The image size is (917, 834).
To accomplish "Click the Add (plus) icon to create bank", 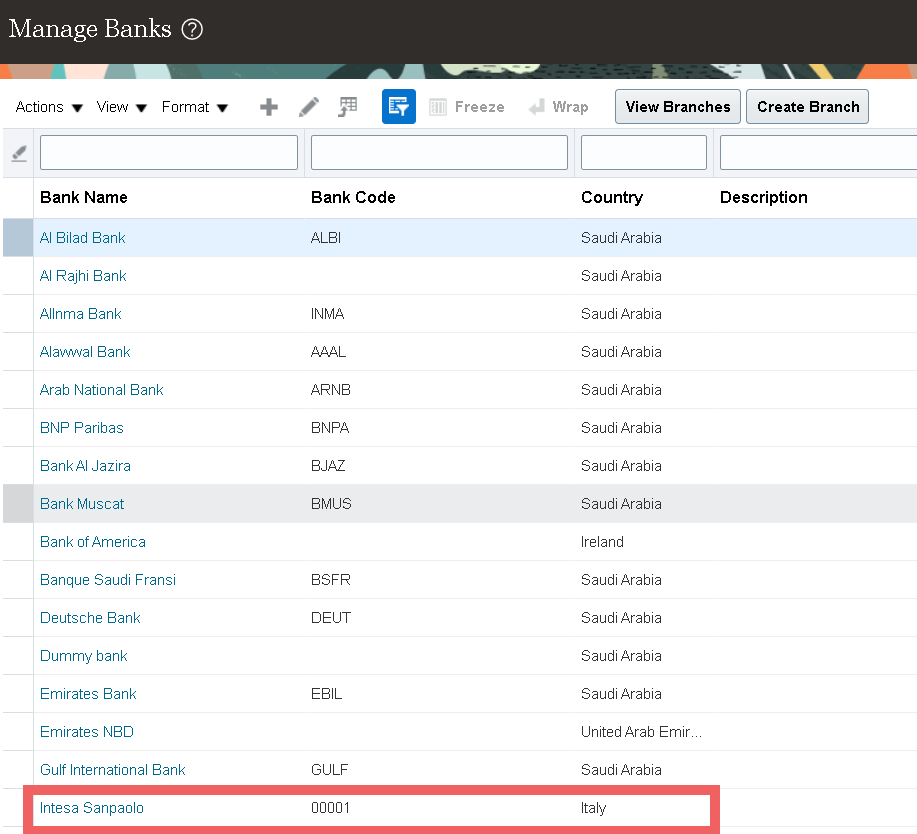I will click(x=268, y=106).
